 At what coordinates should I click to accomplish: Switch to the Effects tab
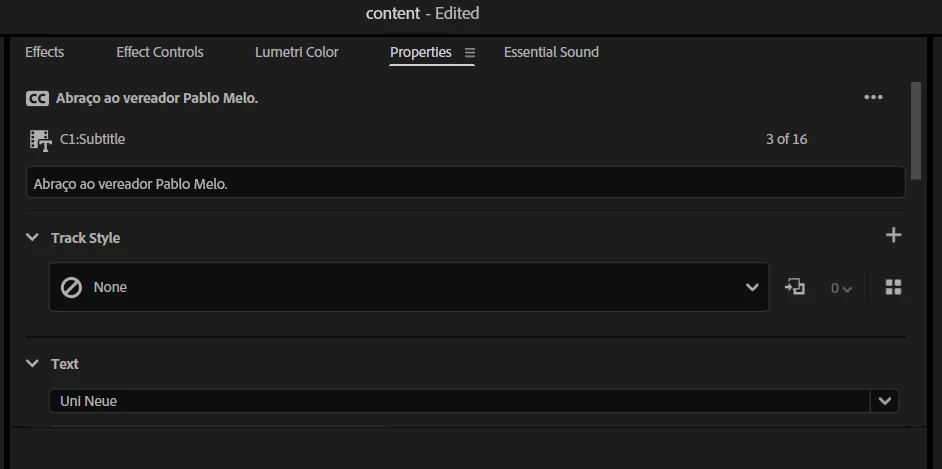44,52
